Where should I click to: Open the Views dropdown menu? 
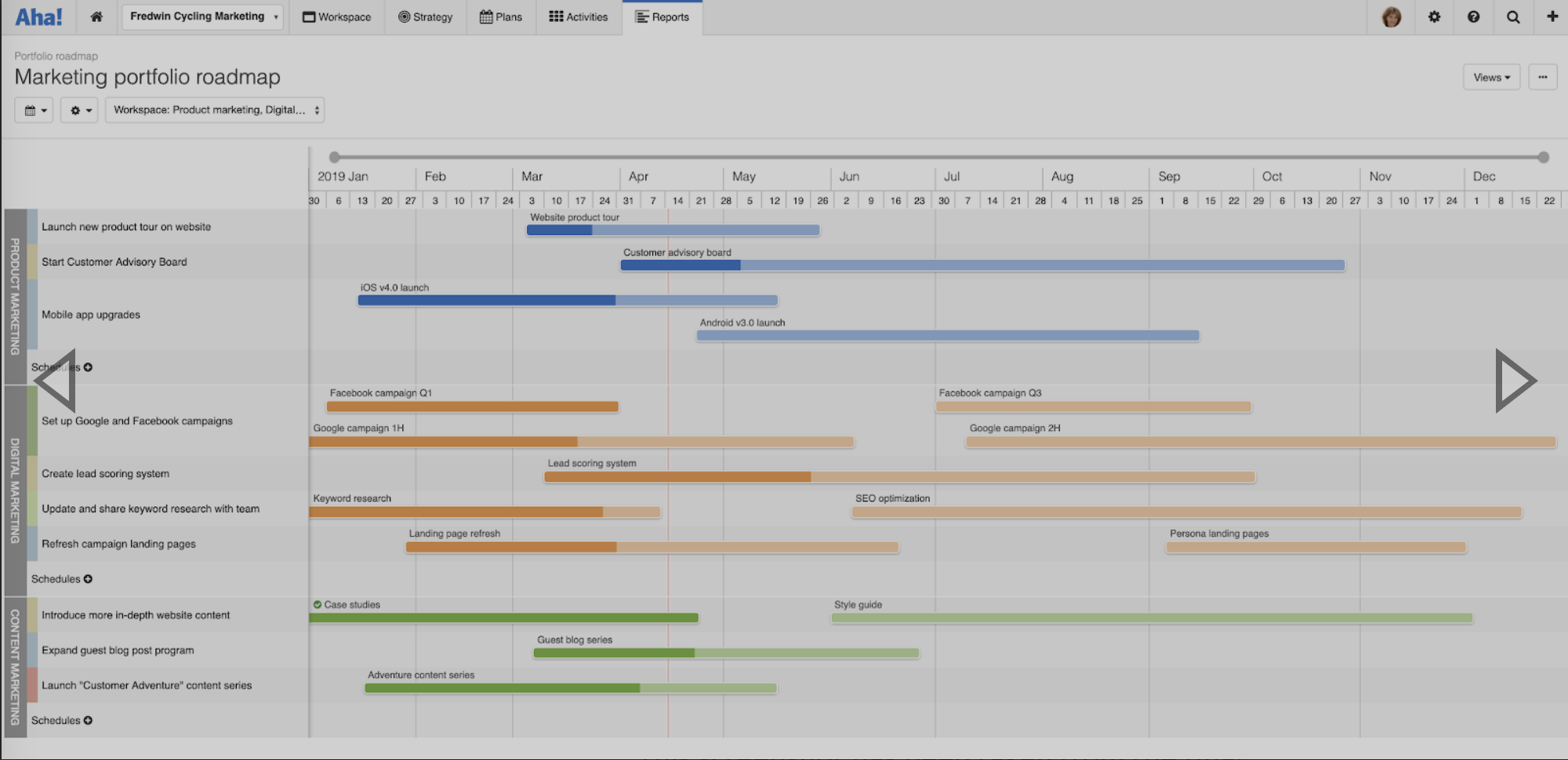click(x=1490, y=77)
